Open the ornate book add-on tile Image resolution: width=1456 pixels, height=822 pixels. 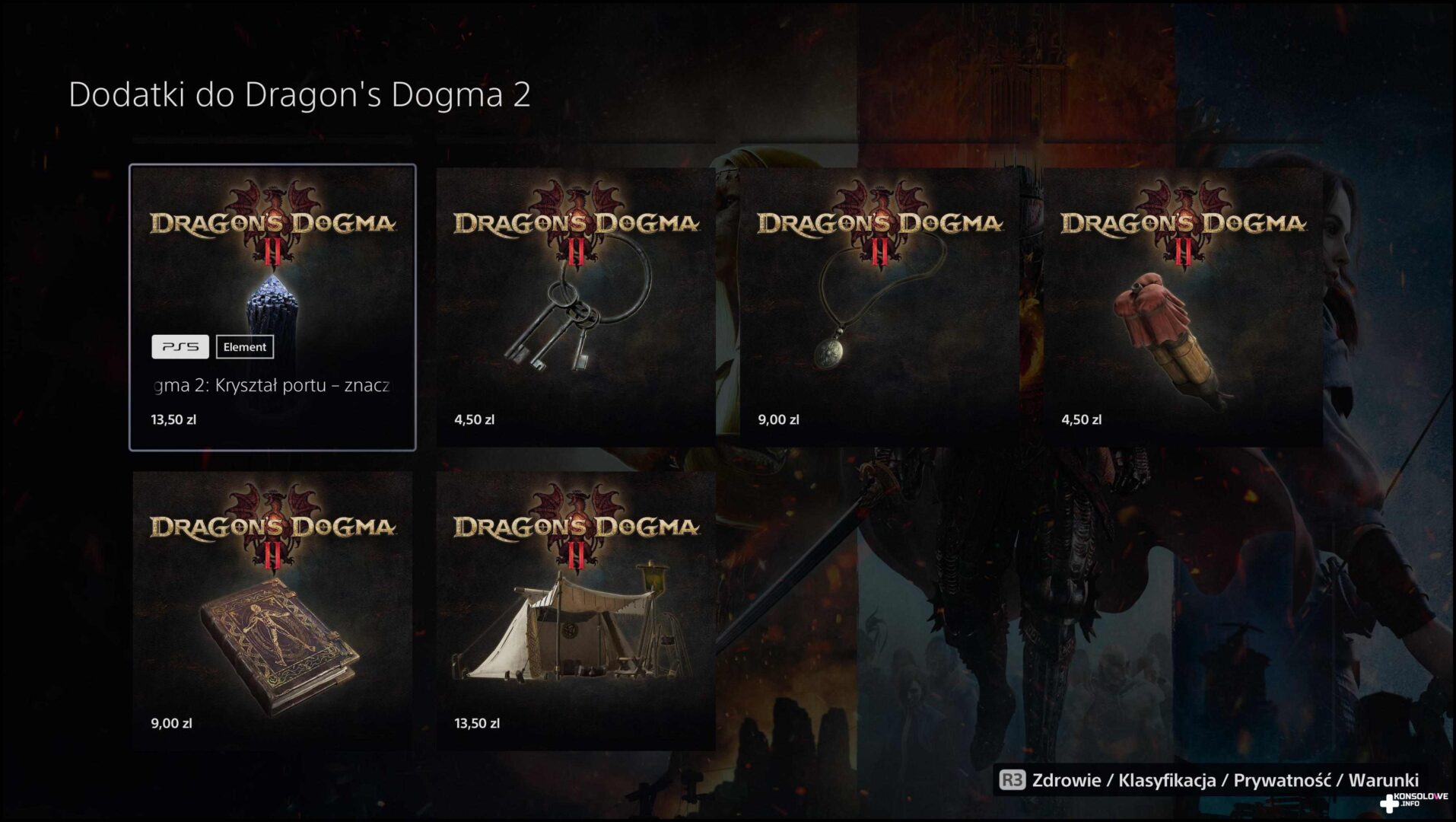click(272, 611)
